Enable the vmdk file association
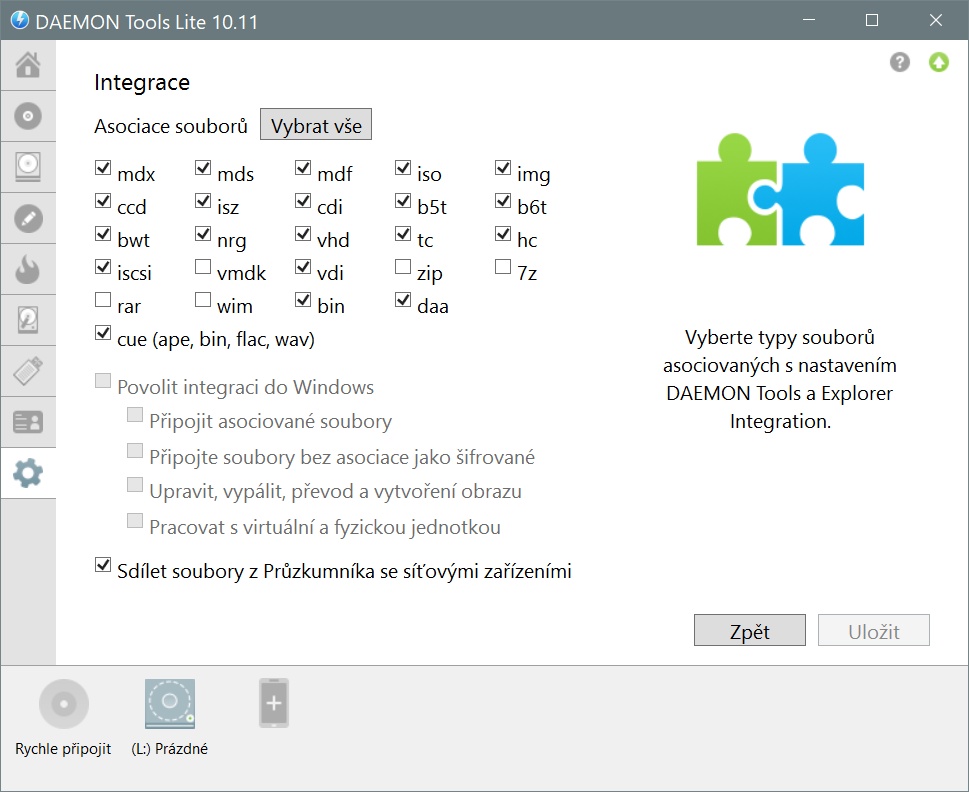Viewport: 969px width, 792px height. tap(203, 266)
